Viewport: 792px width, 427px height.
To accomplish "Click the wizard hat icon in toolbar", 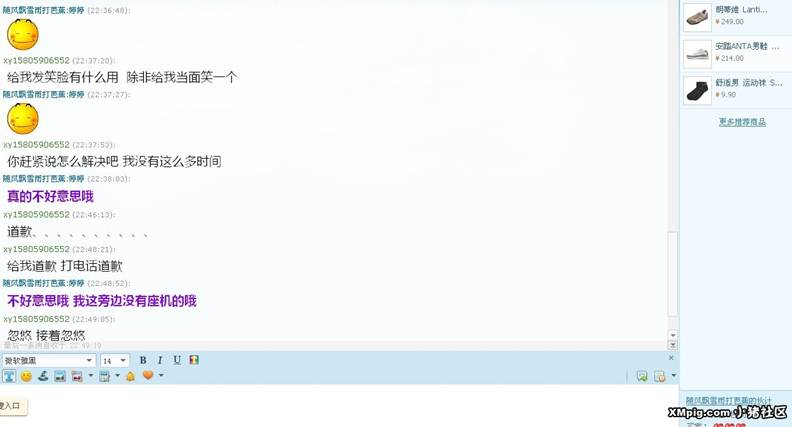I will (43, 376).
